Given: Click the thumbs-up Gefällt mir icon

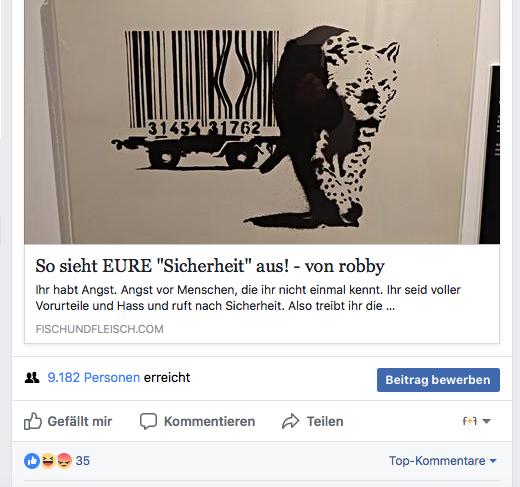Looking at the screenshot, I should tap(33, 421).
